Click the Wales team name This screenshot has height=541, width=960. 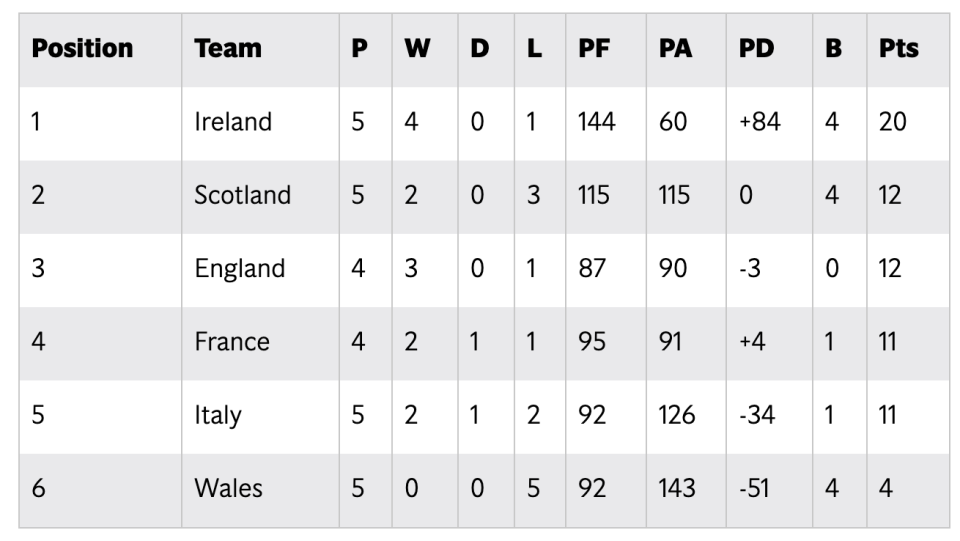pyautogui.click(x=228, y=488)
